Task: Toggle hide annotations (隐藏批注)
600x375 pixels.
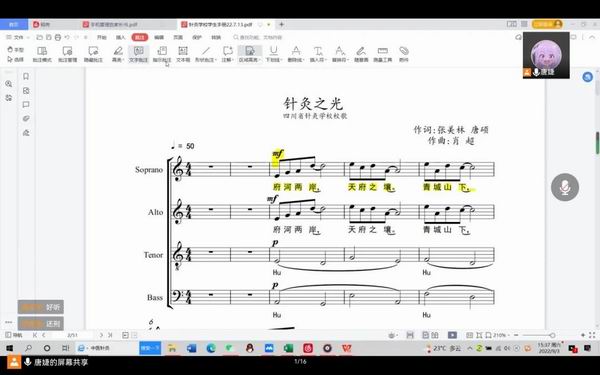Action: coord(93,54)
